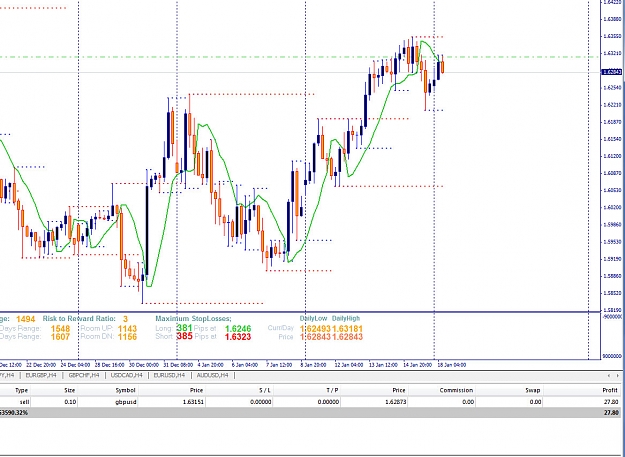Click the Room UP value 1143

[x=128, y=329]
